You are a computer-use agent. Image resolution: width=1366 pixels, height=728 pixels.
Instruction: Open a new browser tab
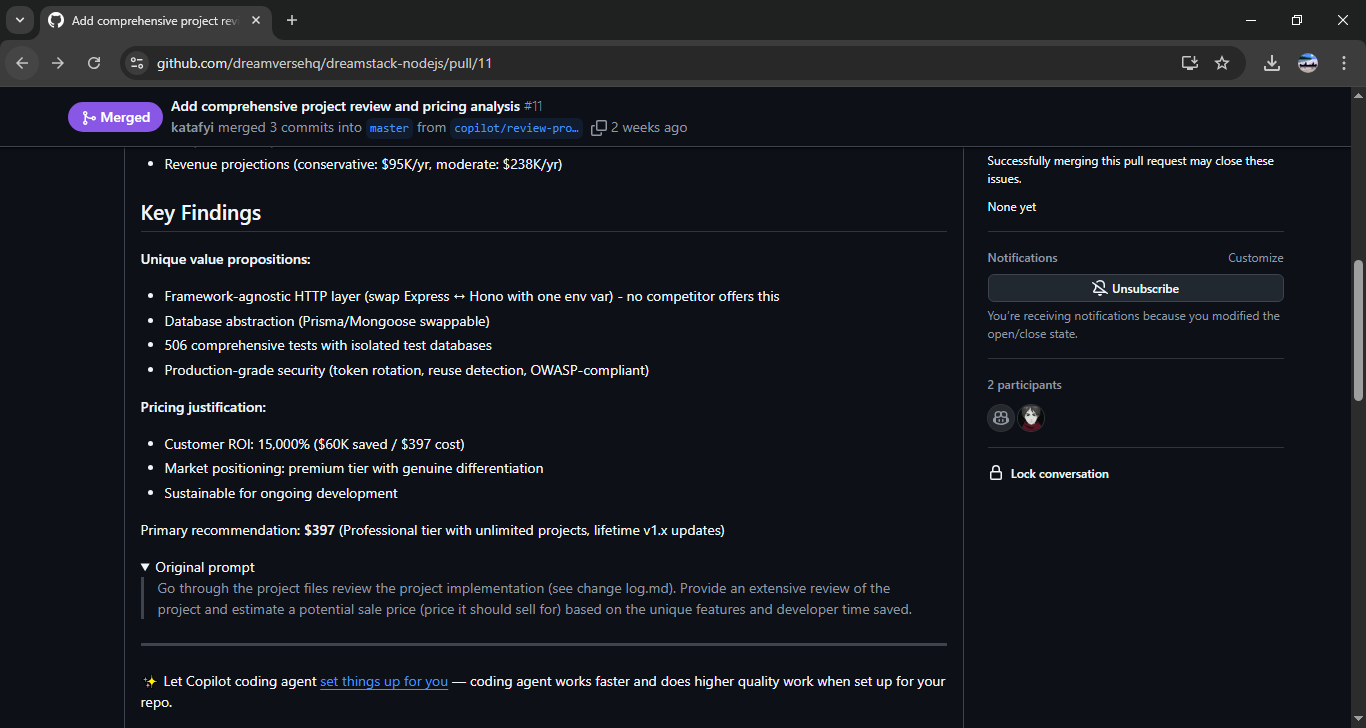[x=291, y=20]
